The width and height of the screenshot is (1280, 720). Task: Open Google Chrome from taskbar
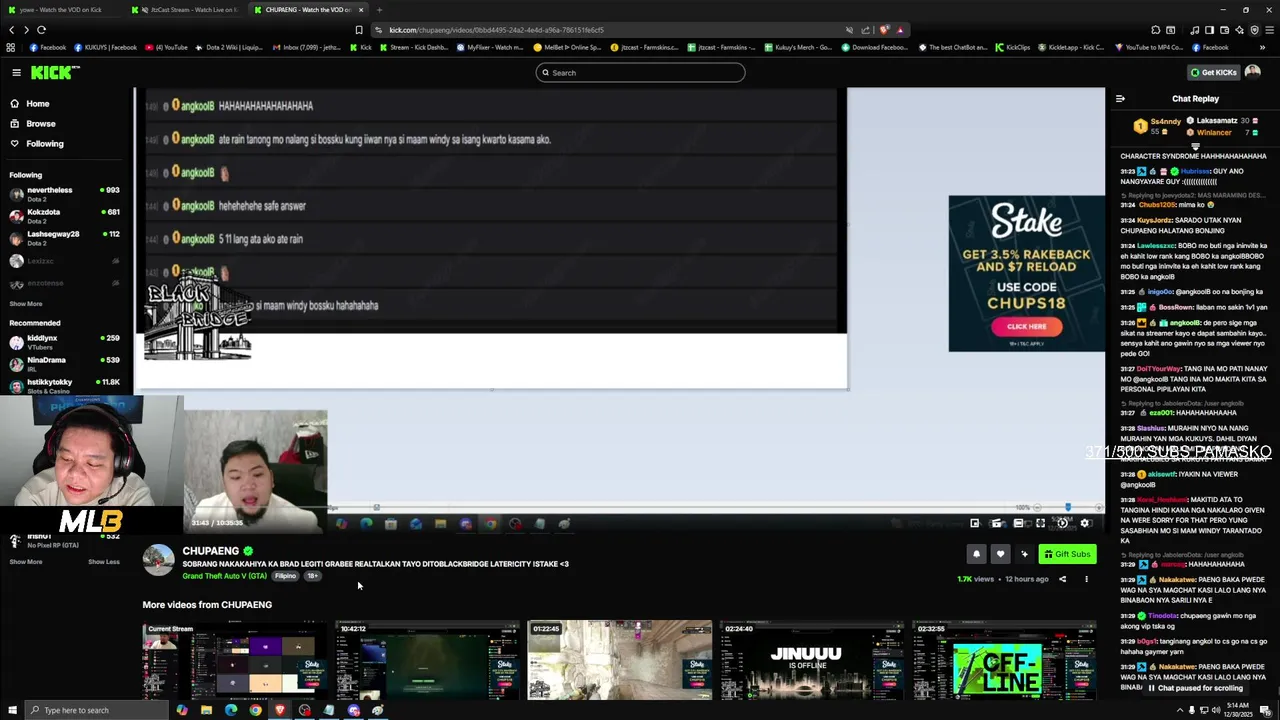255,710
